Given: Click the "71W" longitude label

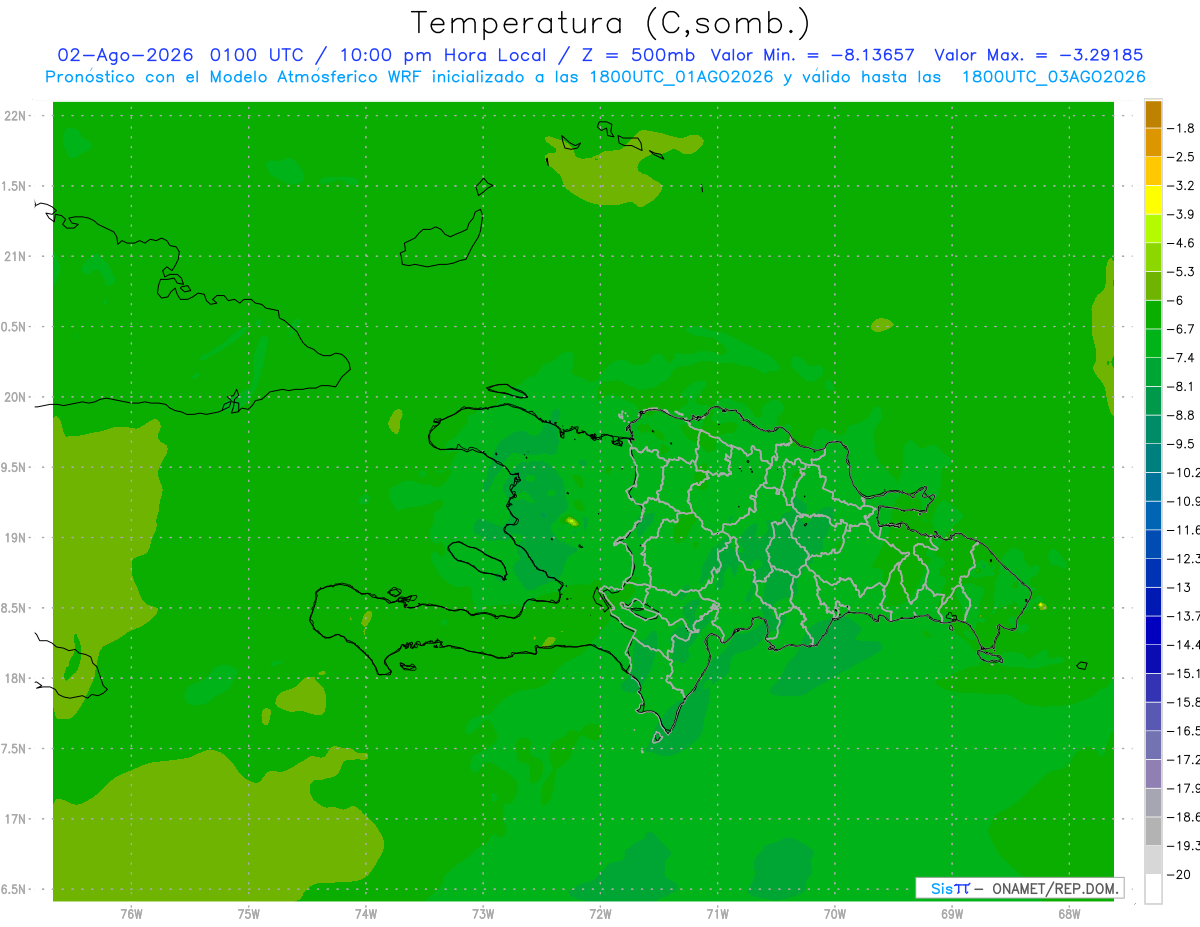Looking at the screenshot, I should (x=717, y=913).
